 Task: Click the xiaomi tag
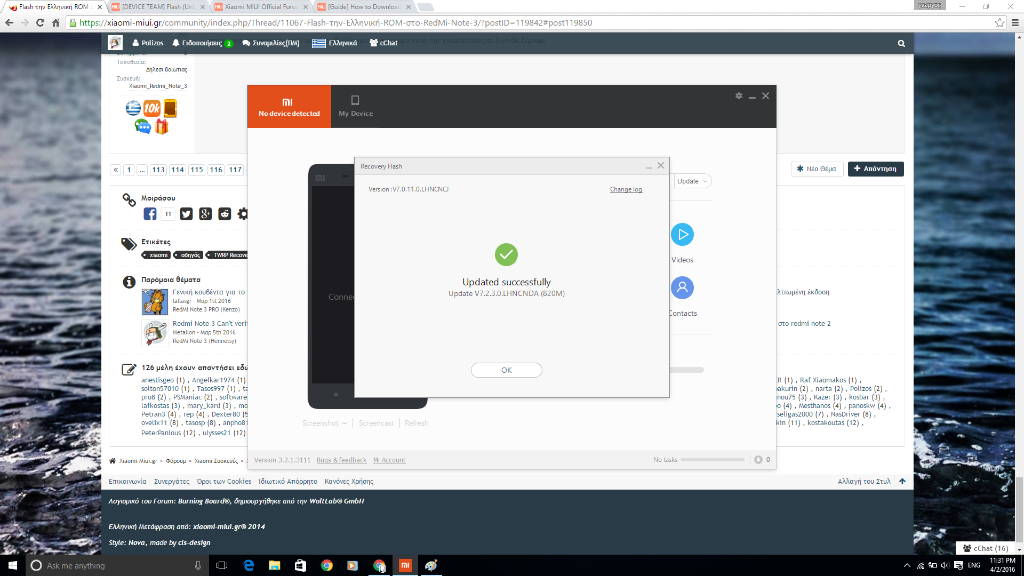[156, 255]
